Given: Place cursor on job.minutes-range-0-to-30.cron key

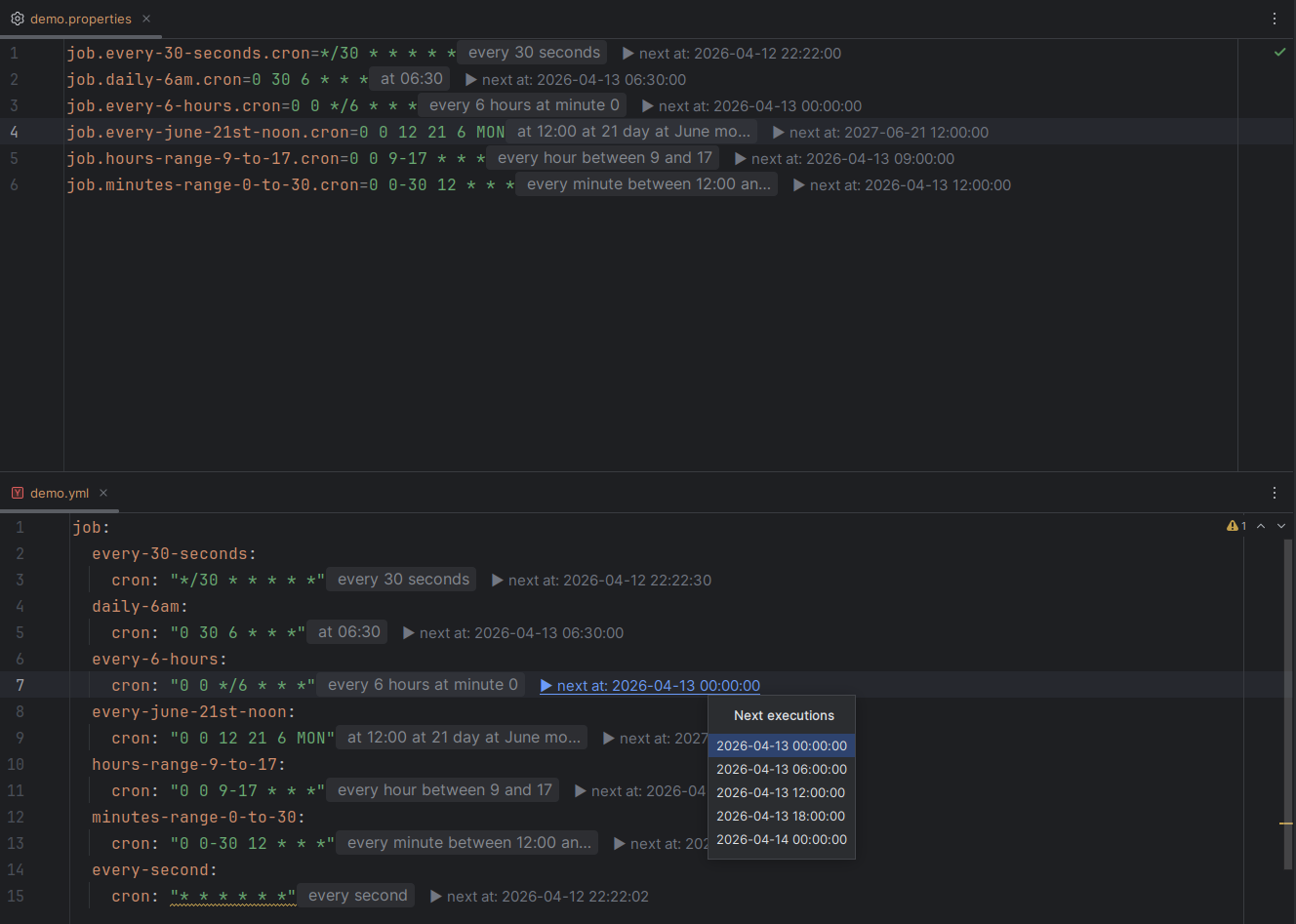Looking at the screenshot, I should tap(212, 185).
